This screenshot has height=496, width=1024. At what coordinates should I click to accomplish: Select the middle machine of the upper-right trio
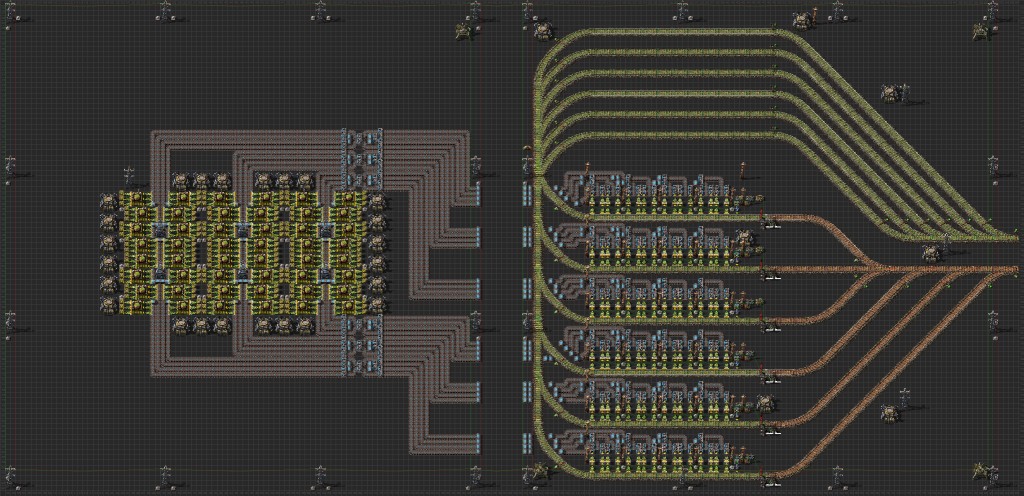285,181
